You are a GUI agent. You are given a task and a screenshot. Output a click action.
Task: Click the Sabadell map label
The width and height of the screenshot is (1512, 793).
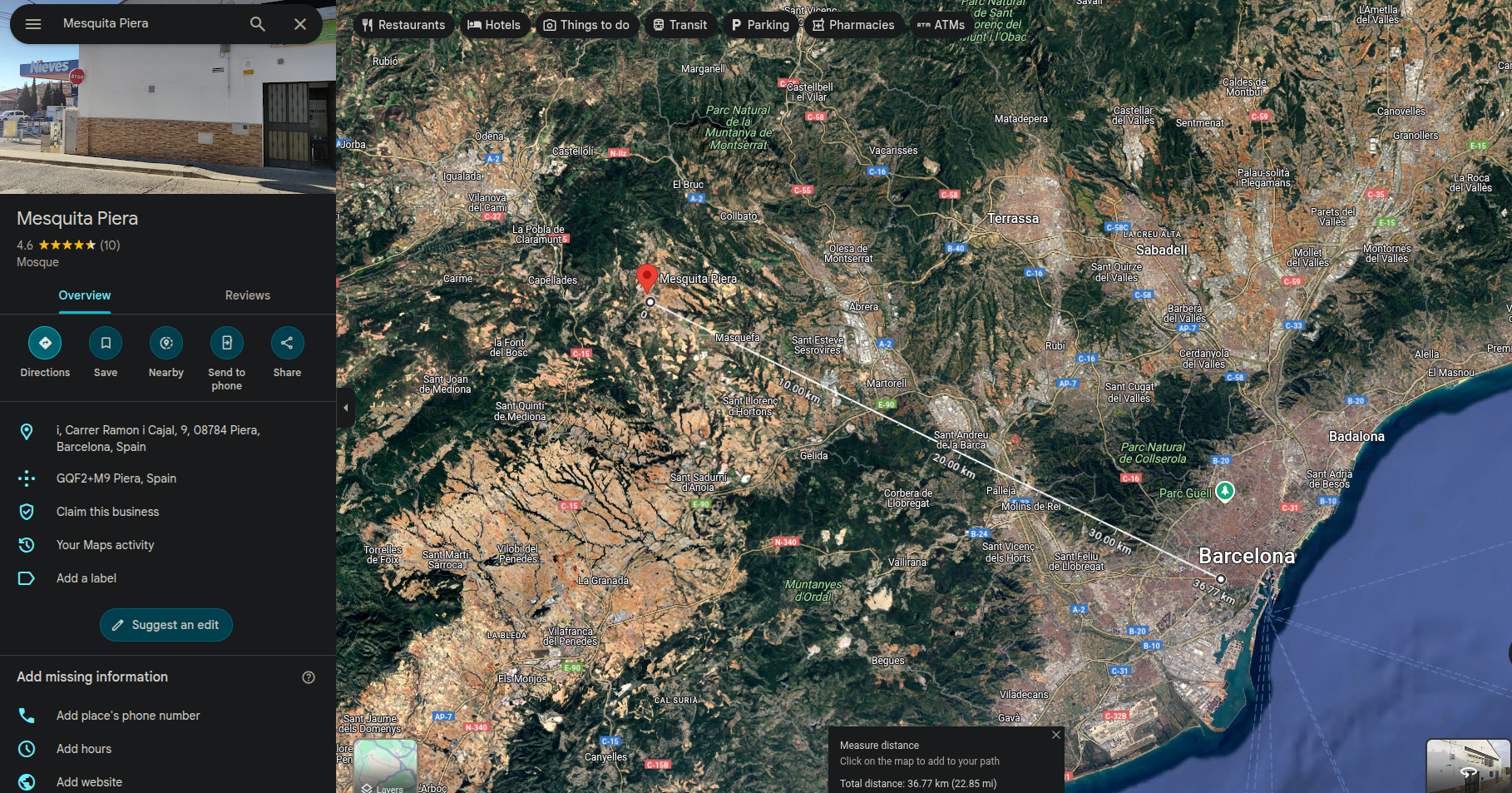point(1162,250)
